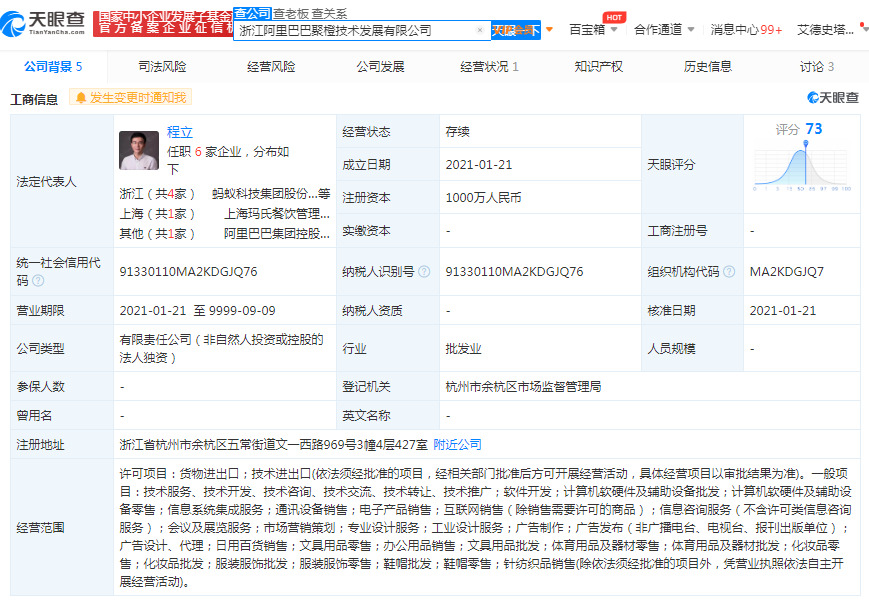Select the score number 73
This screenshot has width=869, height=600.
pyautogui.click(x=814, y=129)
